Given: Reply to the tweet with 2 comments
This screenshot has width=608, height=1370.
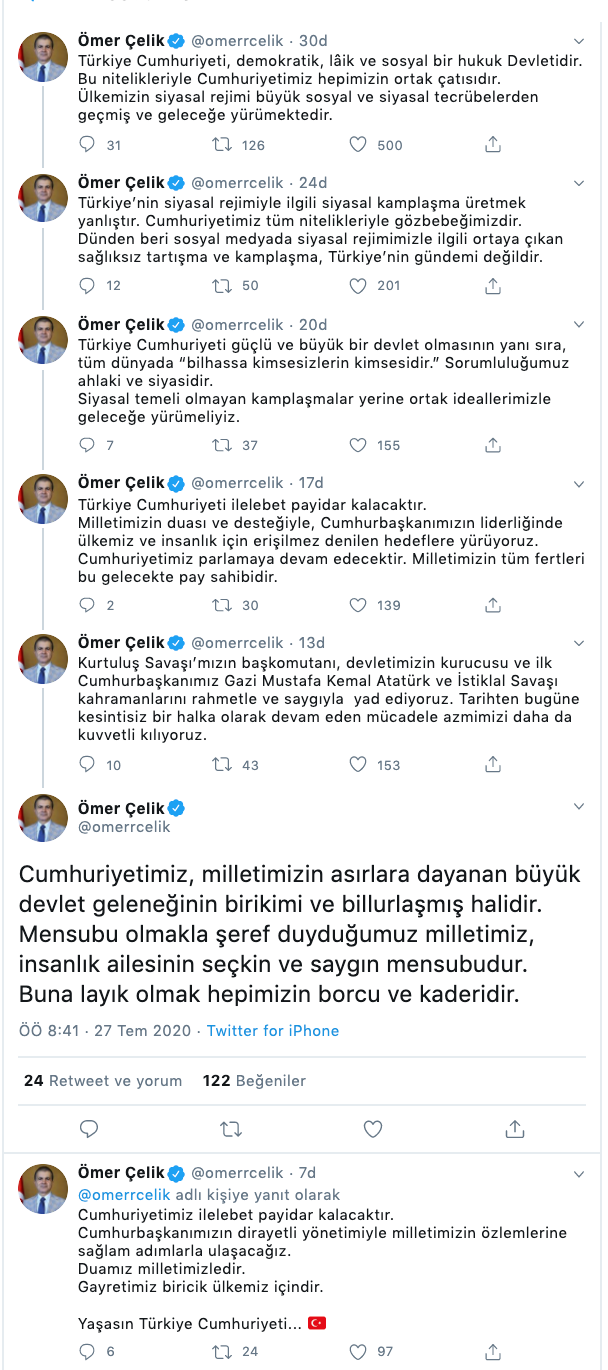Looking at the screenshot, I should 88,604.
